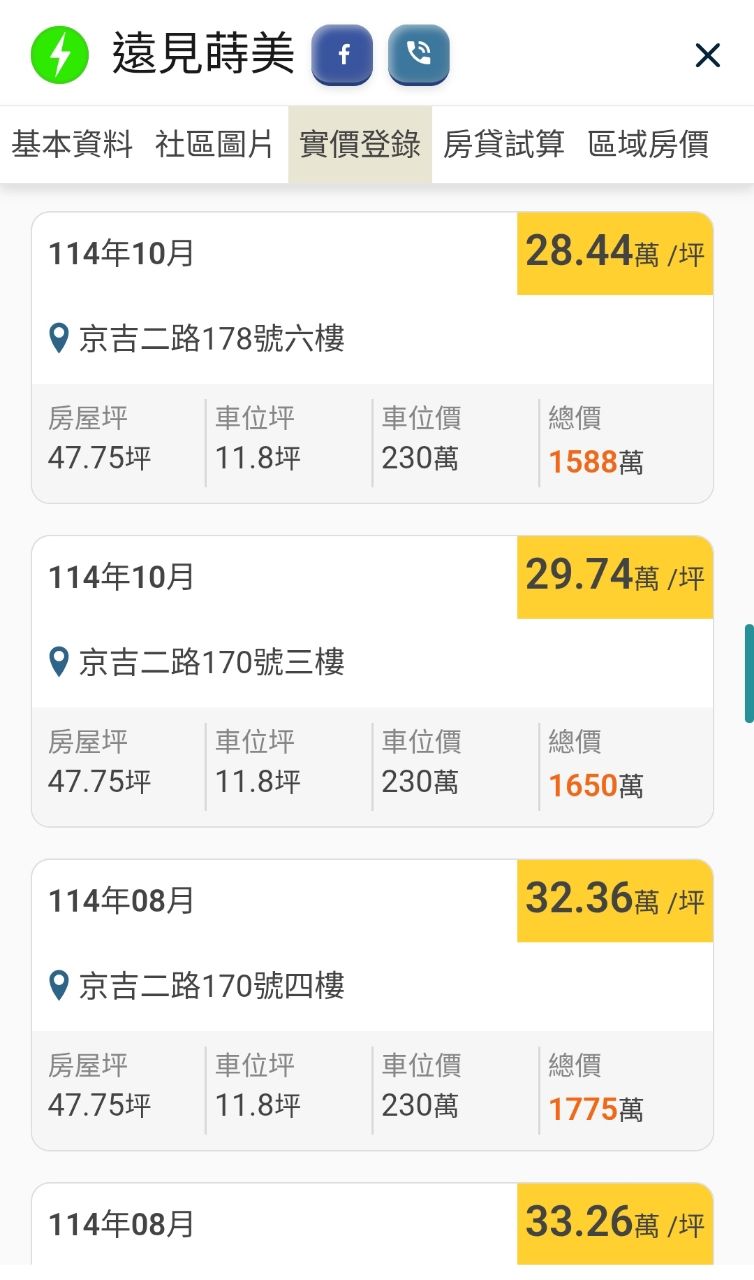
Task: Click the 28.44萬/坪 price badge
Action: coord(614,253)
